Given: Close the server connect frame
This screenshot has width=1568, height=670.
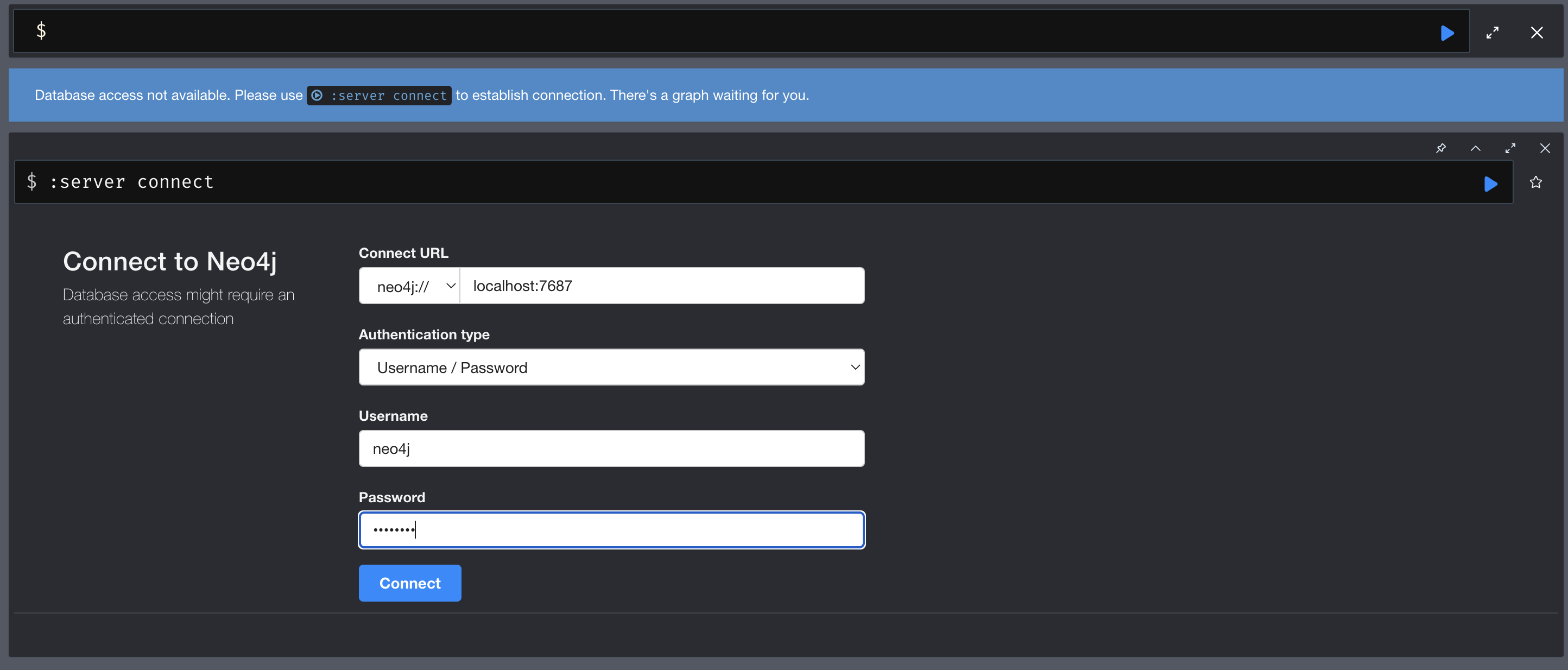Looking at the screenshot, I should 1545,148.
